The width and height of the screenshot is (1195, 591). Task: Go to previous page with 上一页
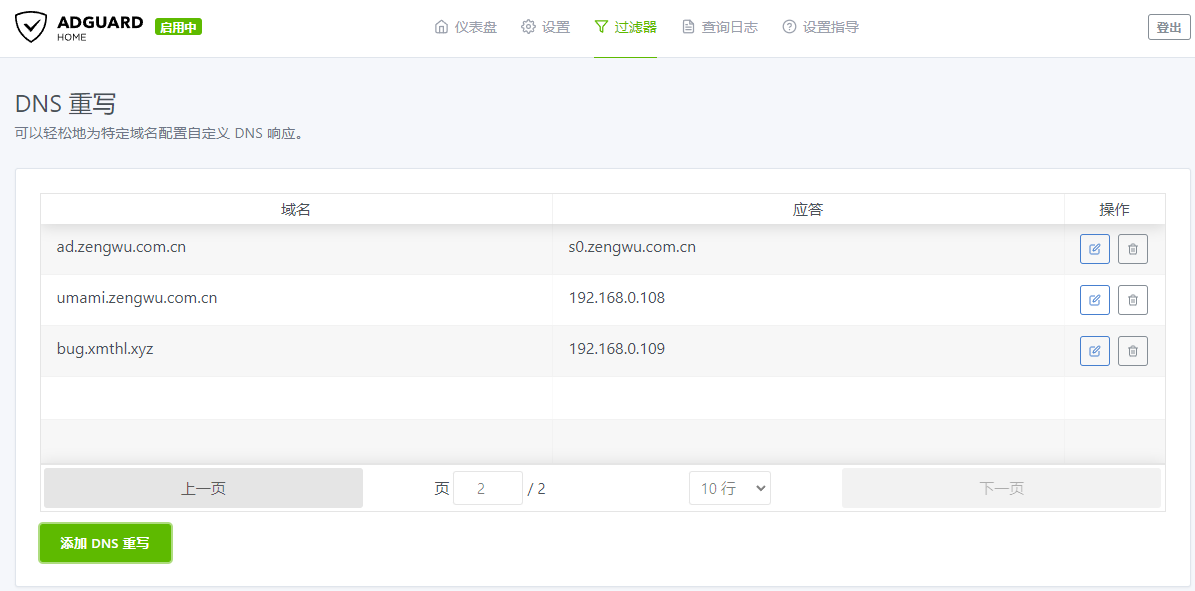(x=203, y=488)
